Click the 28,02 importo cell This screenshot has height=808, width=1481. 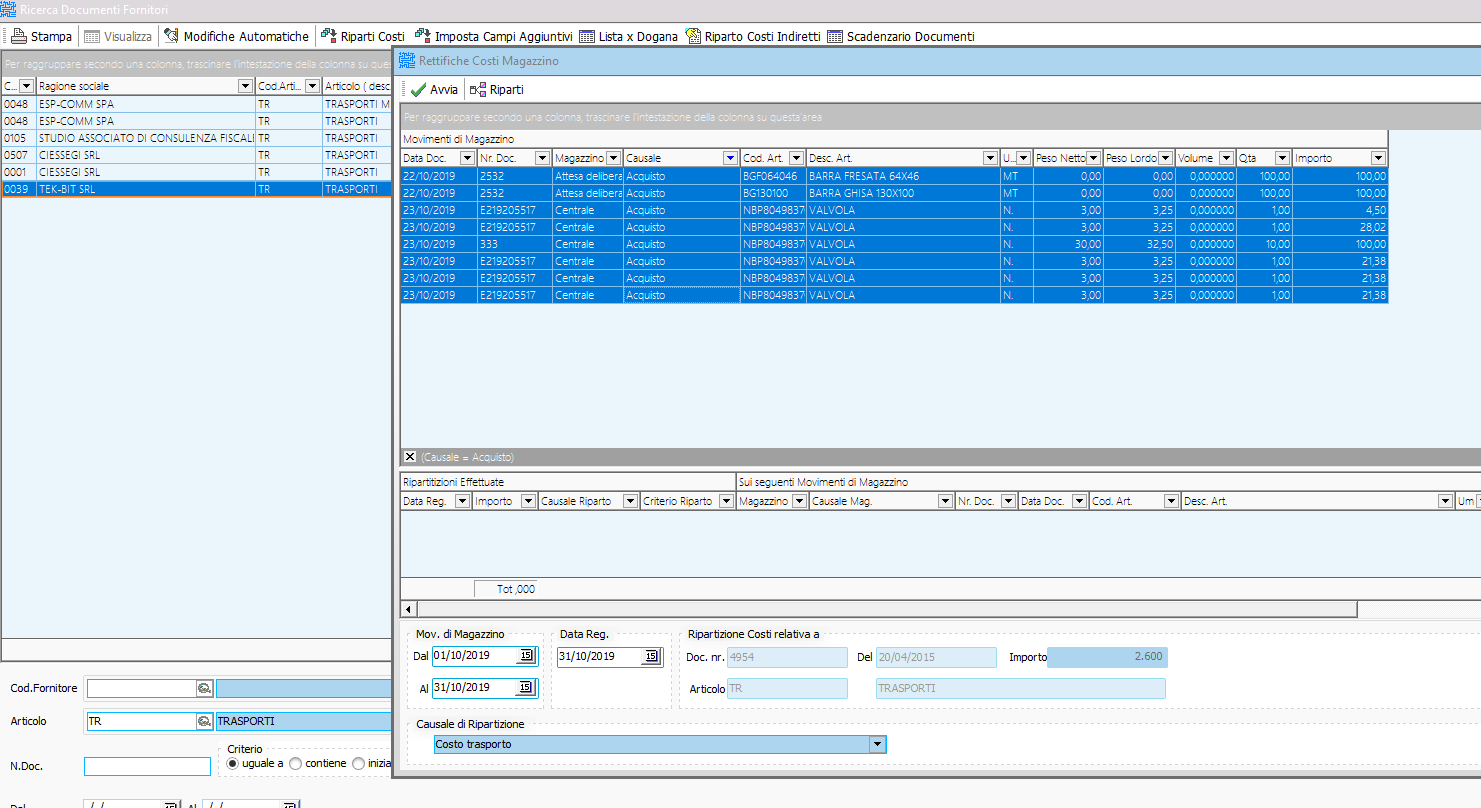[1340, 227]
